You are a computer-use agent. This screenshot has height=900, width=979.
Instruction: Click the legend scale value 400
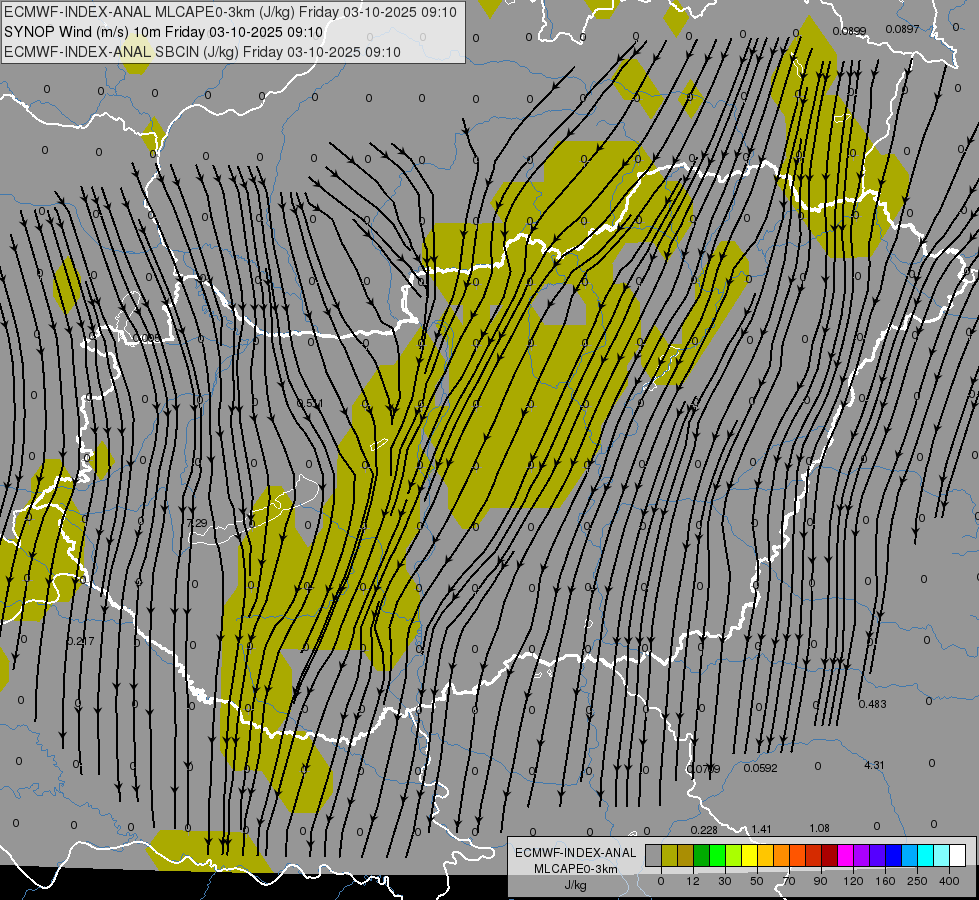click(x=949, y=881)
